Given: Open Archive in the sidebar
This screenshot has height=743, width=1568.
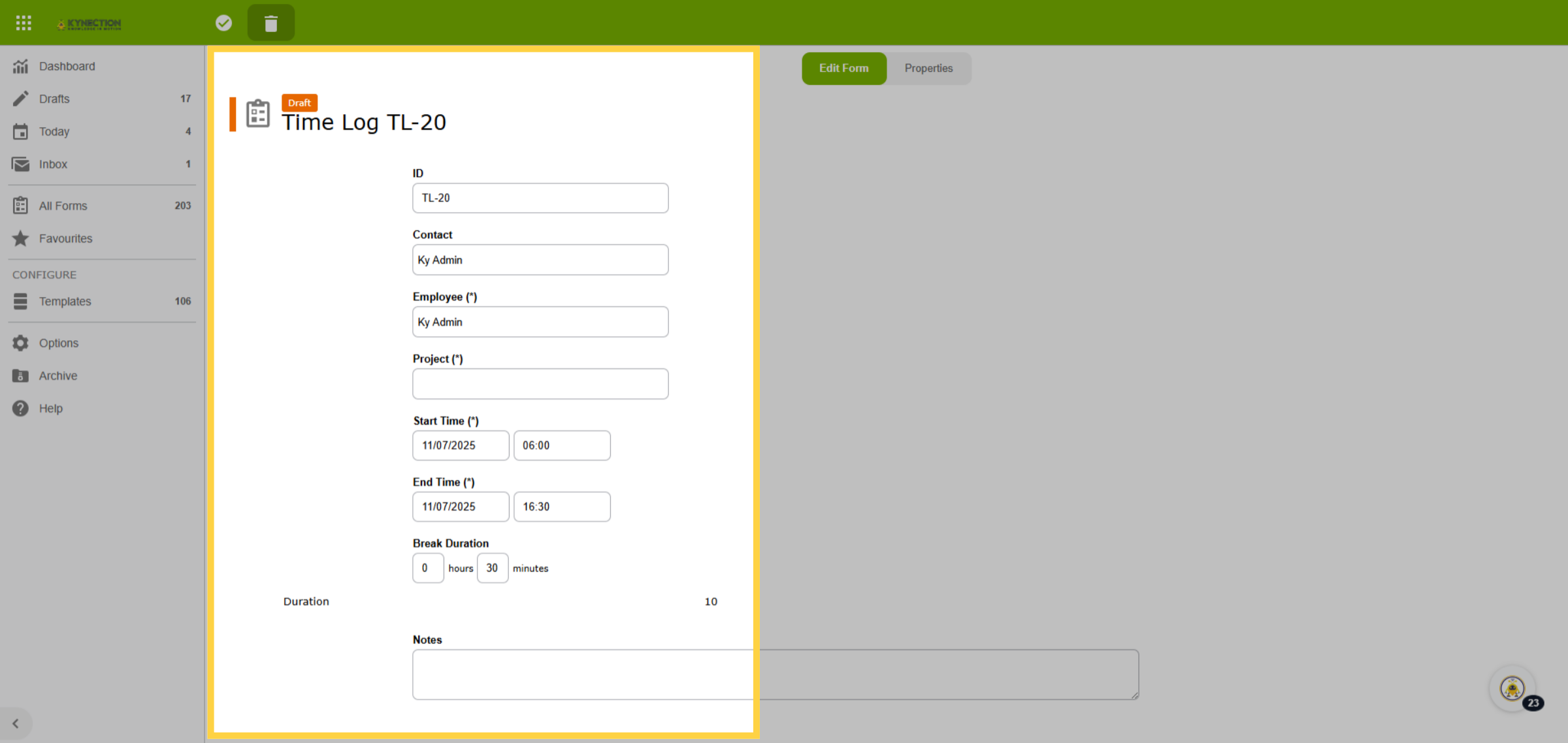Looking at the screenshot, I should (x=57, y=375).
